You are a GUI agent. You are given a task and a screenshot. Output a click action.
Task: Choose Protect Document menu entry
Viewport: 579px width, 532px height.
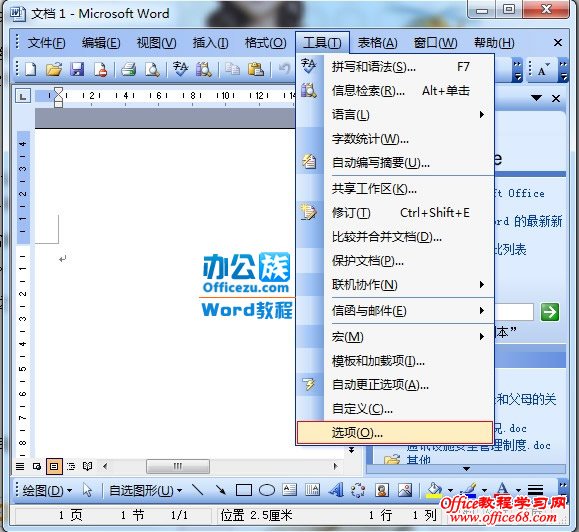pyautogui.click(x=395, y=261)
